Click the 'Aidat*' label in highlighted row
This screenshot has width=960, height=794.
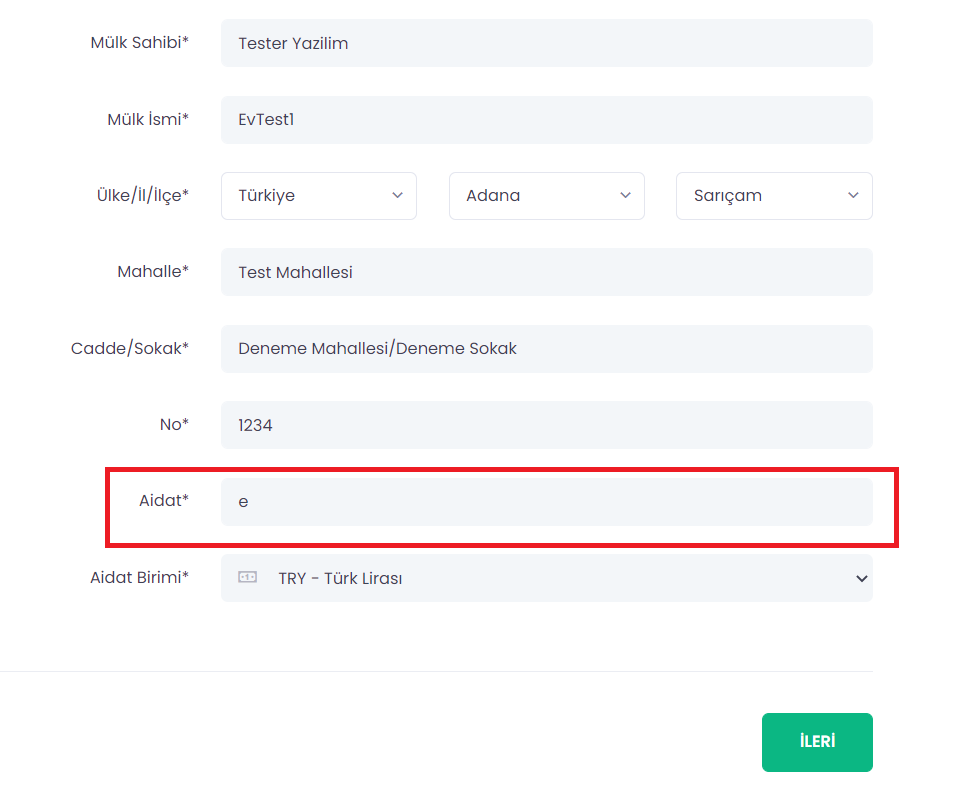pyautogui.click(x=164, y=500)
